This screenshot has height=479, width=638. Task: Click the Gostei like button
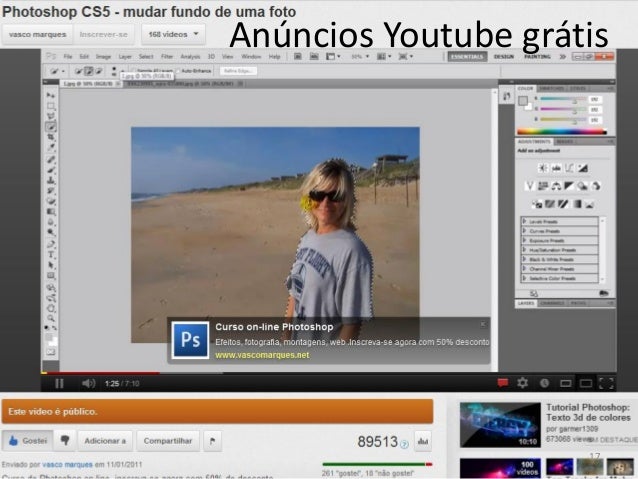click(x=28, y=441)
